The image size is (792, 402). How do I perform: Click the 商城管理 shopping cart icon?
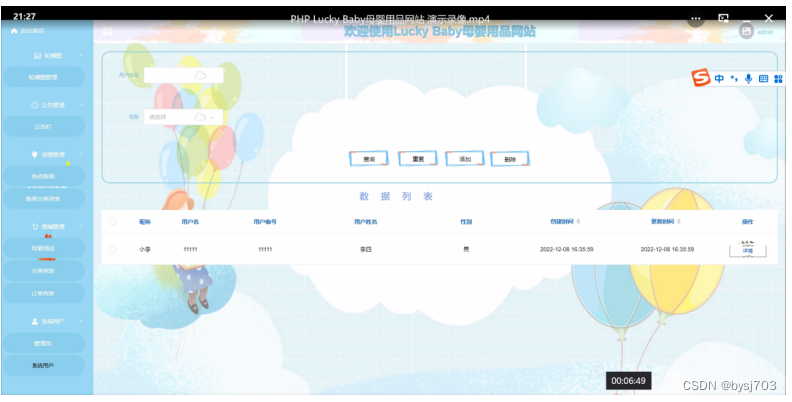[34, 226]
